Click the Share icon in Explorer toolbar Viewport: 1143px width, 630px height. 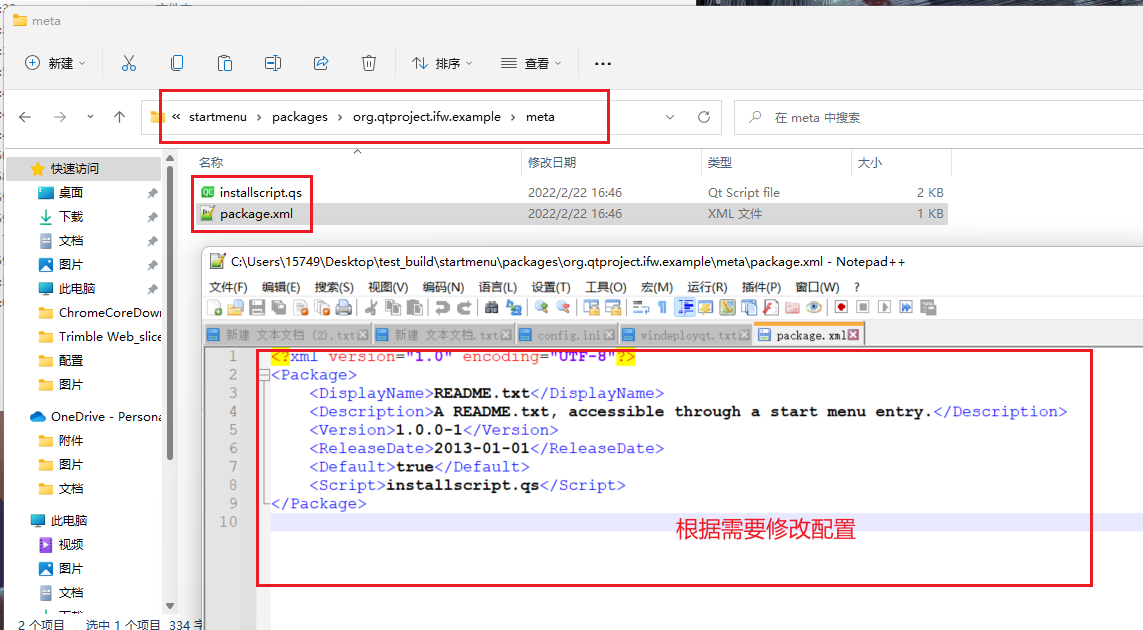(321, 63)
